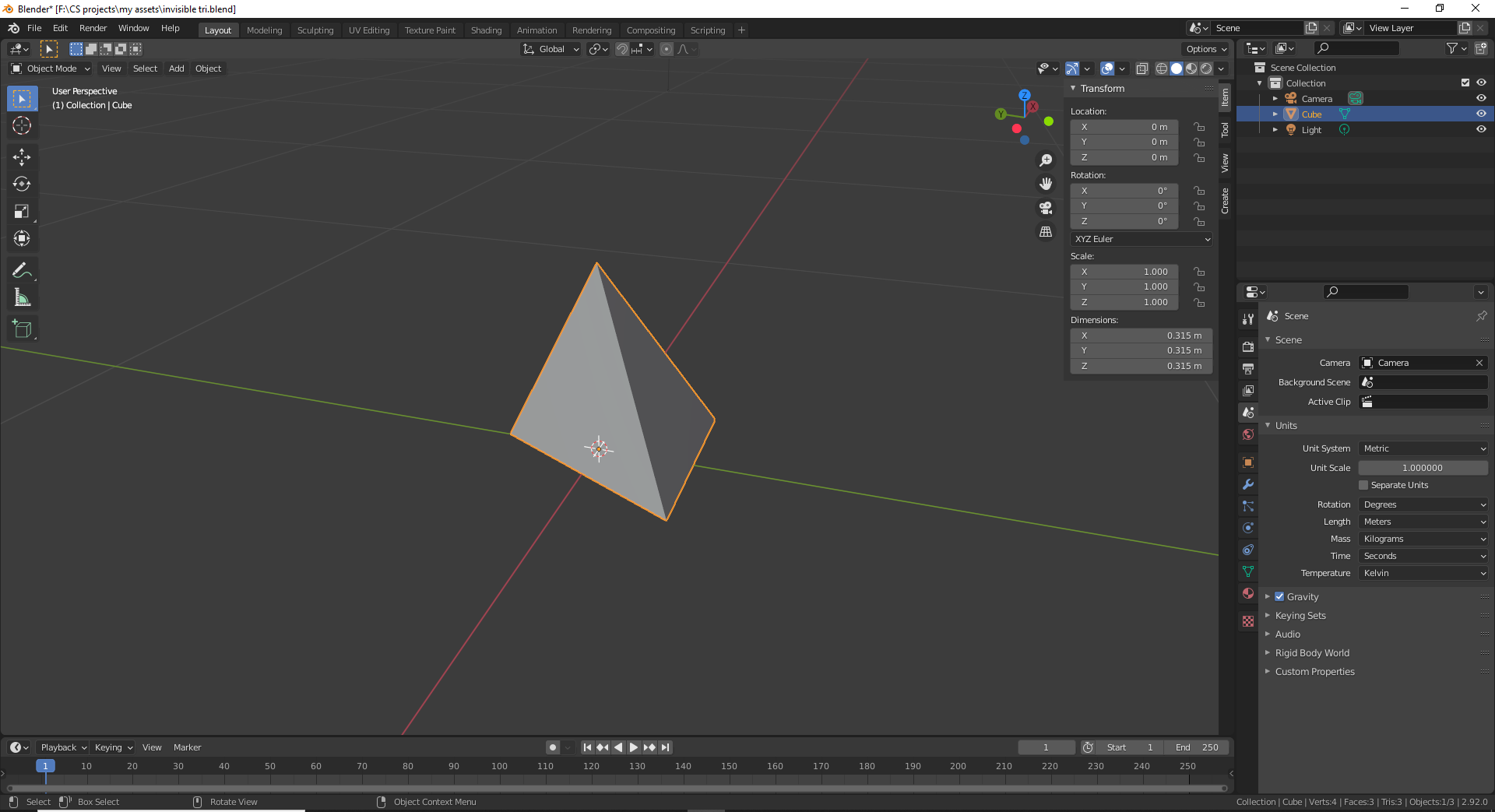
Task: Open the Object Data properties tab icon
Action: point(1248,571)
